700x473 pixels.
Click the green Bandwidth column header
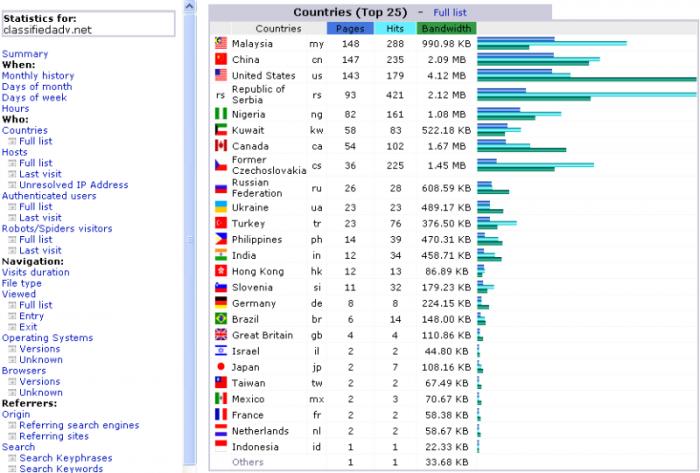click(x=446, y=29)
